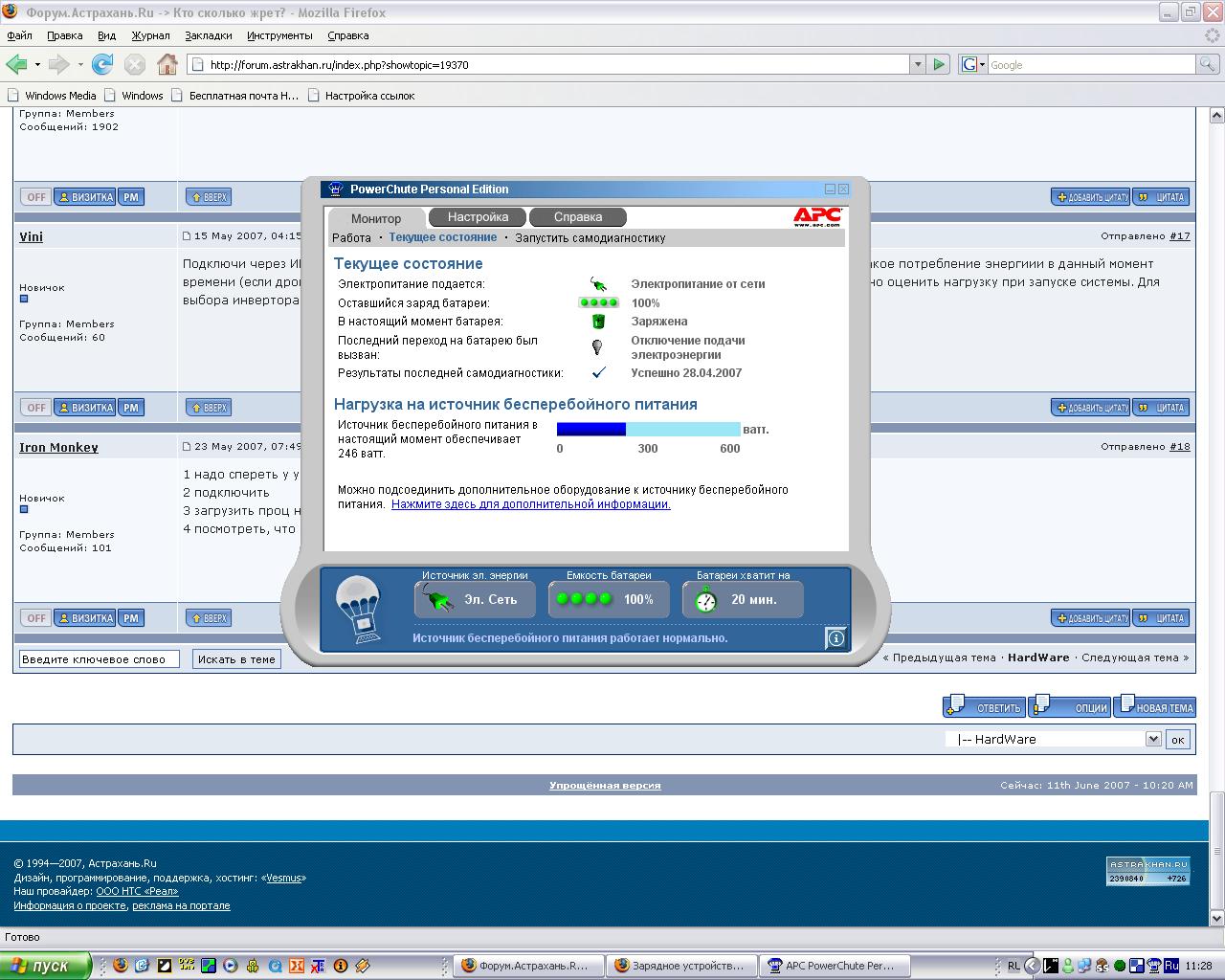Image resolution: width=1225 pixels, height=980 pixels.
Task: Open info 'i' quick launch icon
Action: (x=340, y=966)
